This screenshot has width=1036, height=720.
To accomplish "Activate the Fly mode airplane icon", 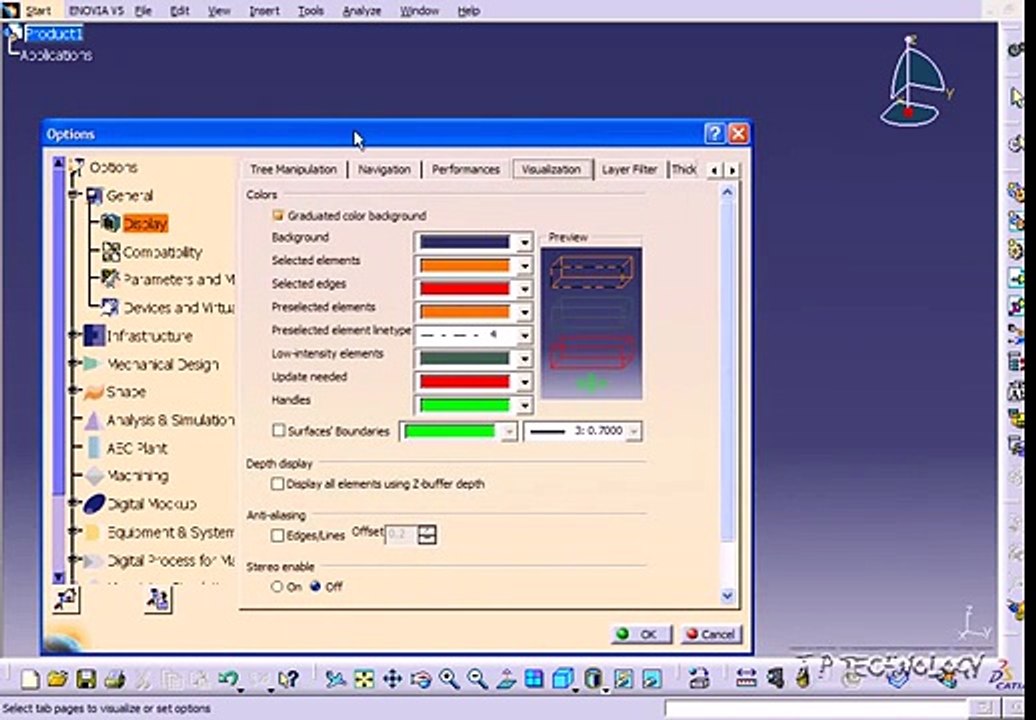I will point(336,679).
